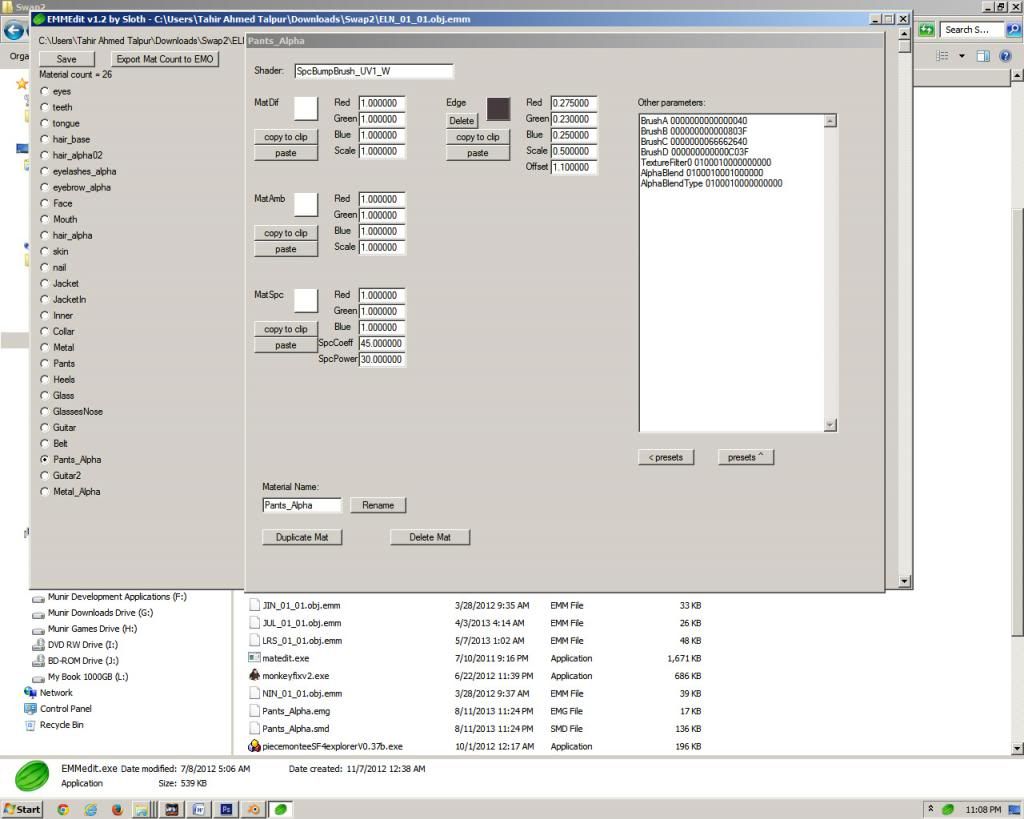1024x819 pixels.
Task: Click the change view icon in Explorer toolbar
Action: click(942, 56)
